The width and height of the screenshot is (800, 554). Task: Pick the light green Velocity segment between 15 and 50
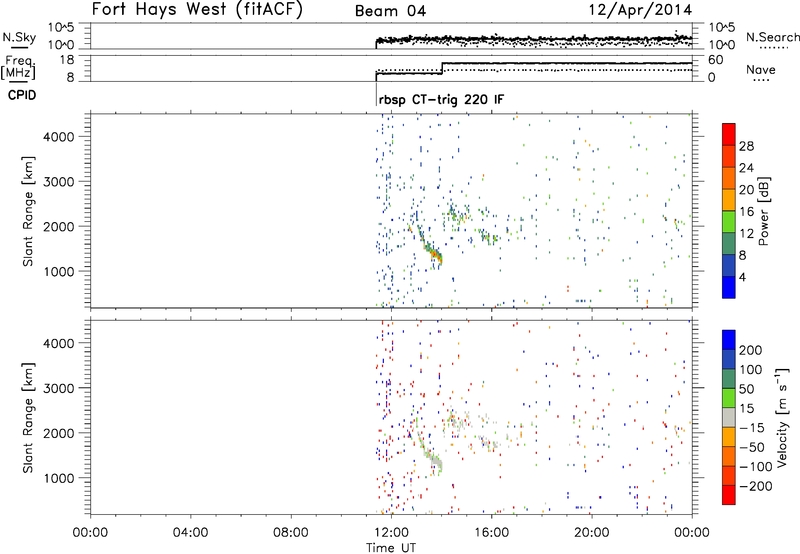[729, 398]
